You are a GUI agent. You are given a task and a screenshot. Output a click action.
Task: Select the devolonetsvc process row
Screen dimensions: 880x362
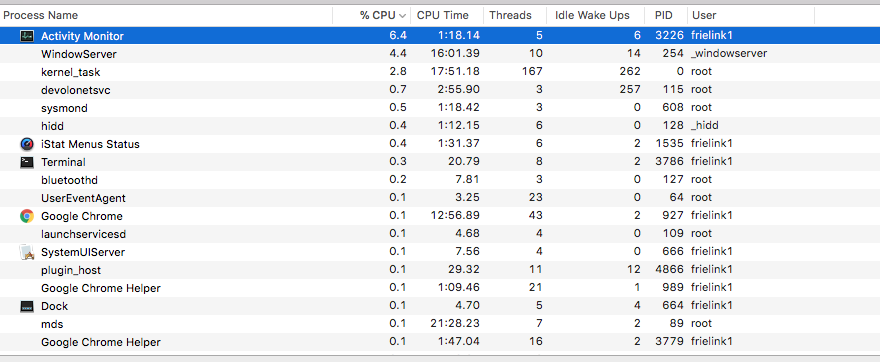(x=440, y=90)
